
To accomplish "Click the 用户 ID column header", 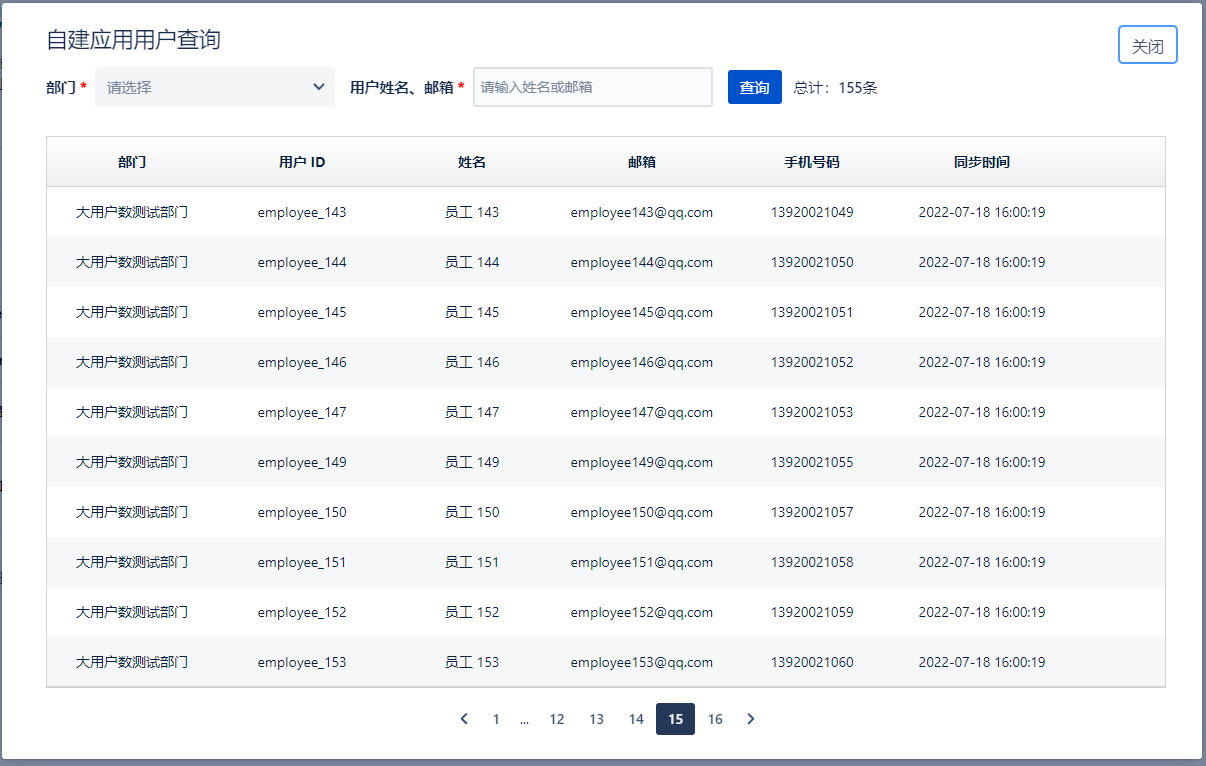I will [x=302, y=162].
